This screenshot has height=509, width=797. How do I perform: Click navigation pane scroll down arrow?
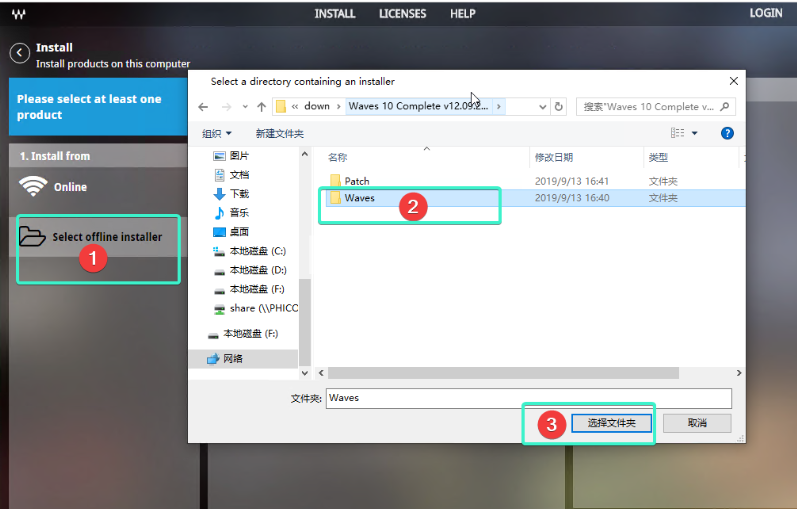(304, 373)
